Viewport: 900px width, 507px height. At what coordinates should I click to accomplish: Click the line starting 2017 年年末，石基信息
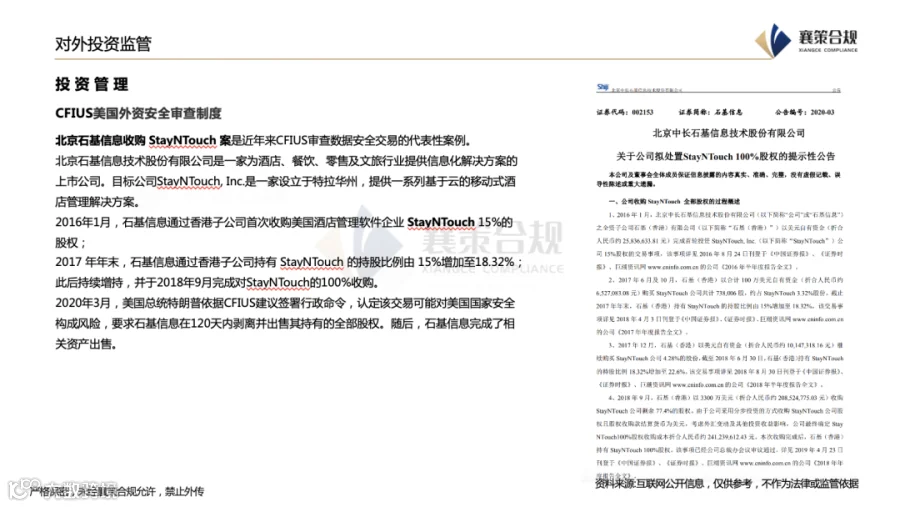tap(289, 262)
